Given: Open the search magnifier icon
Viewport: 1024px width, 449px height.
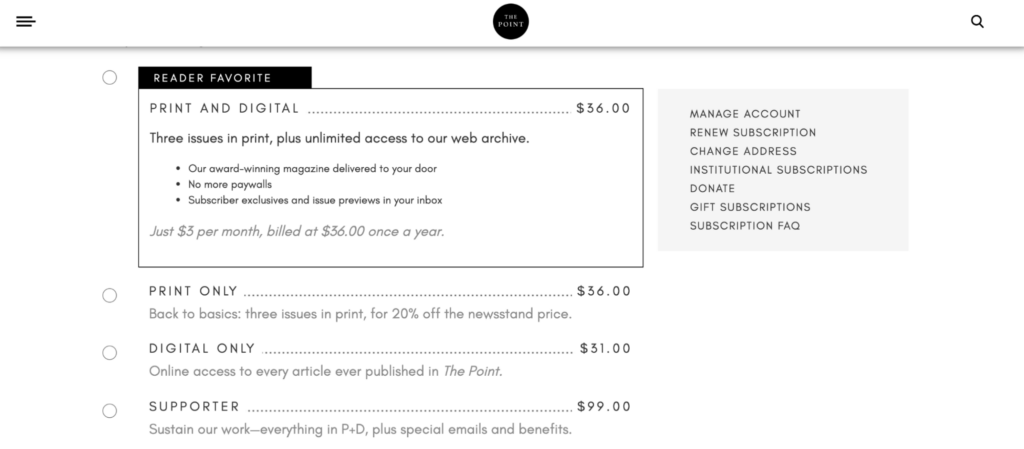Looking at the screenshot, I should [977, 22].
